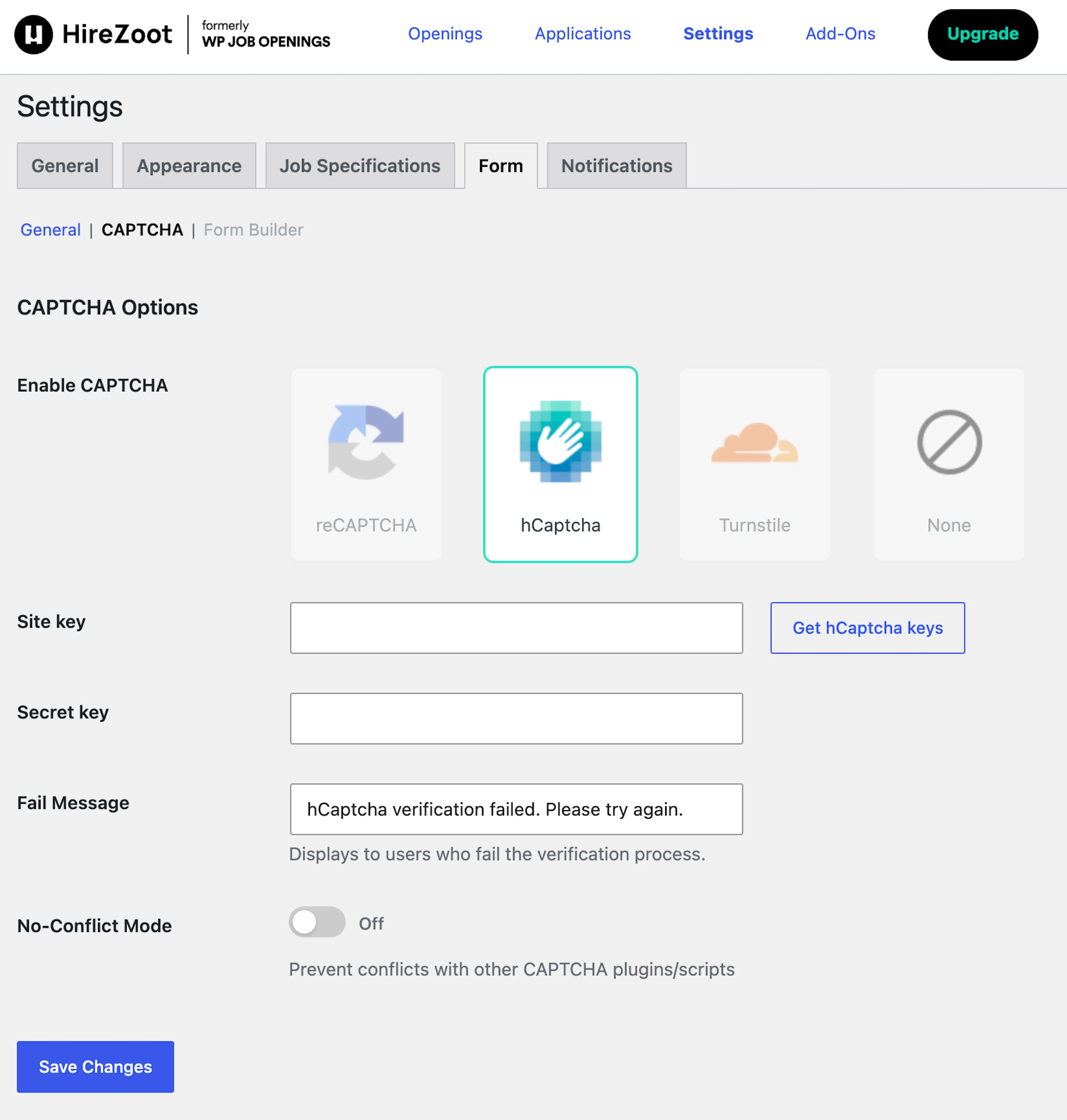The height and width of the screenshot is (1120, 1067).
Task: Select the None prohibited-circle icon
Action: click(x=949, y=442)
